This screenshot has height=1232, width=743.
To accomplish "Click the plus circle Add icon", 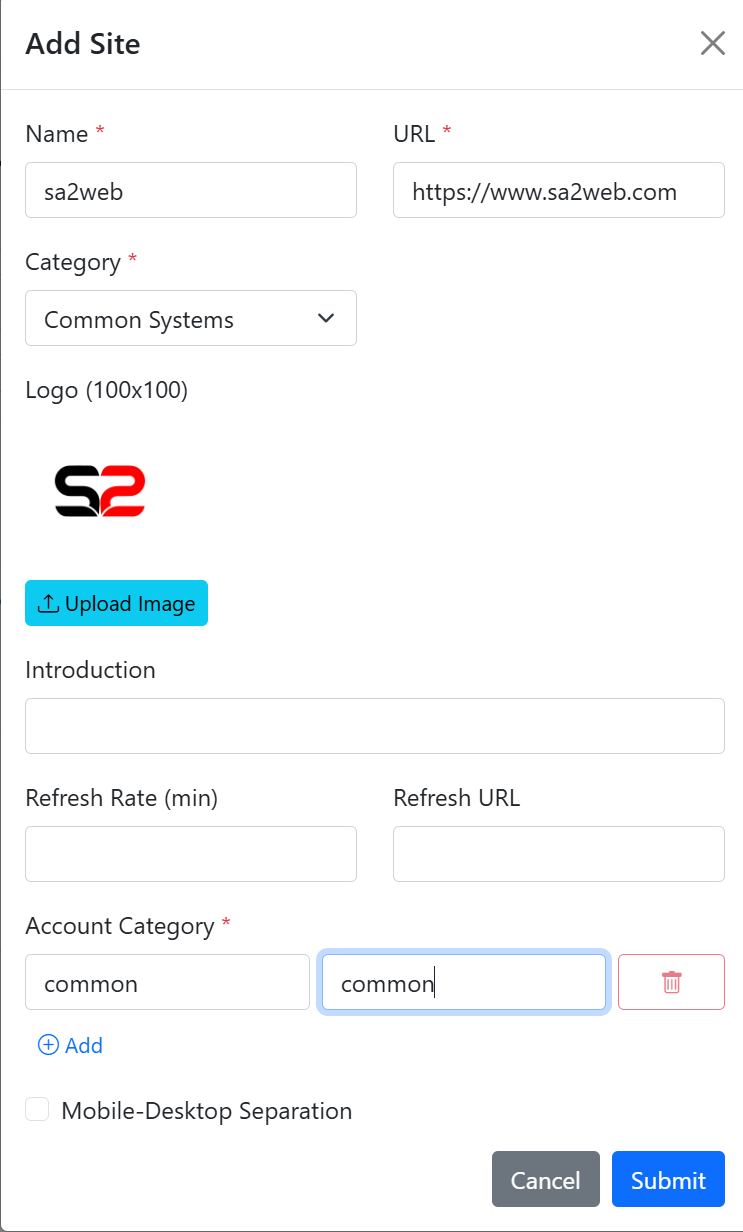I will [x=48, y=1045].
